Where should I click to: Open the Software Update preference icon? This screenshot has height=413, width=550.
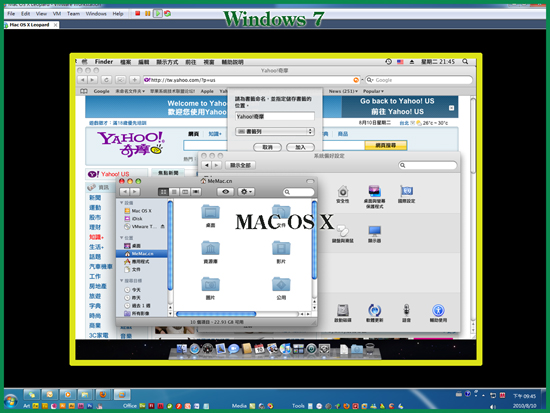click(375, 313)
